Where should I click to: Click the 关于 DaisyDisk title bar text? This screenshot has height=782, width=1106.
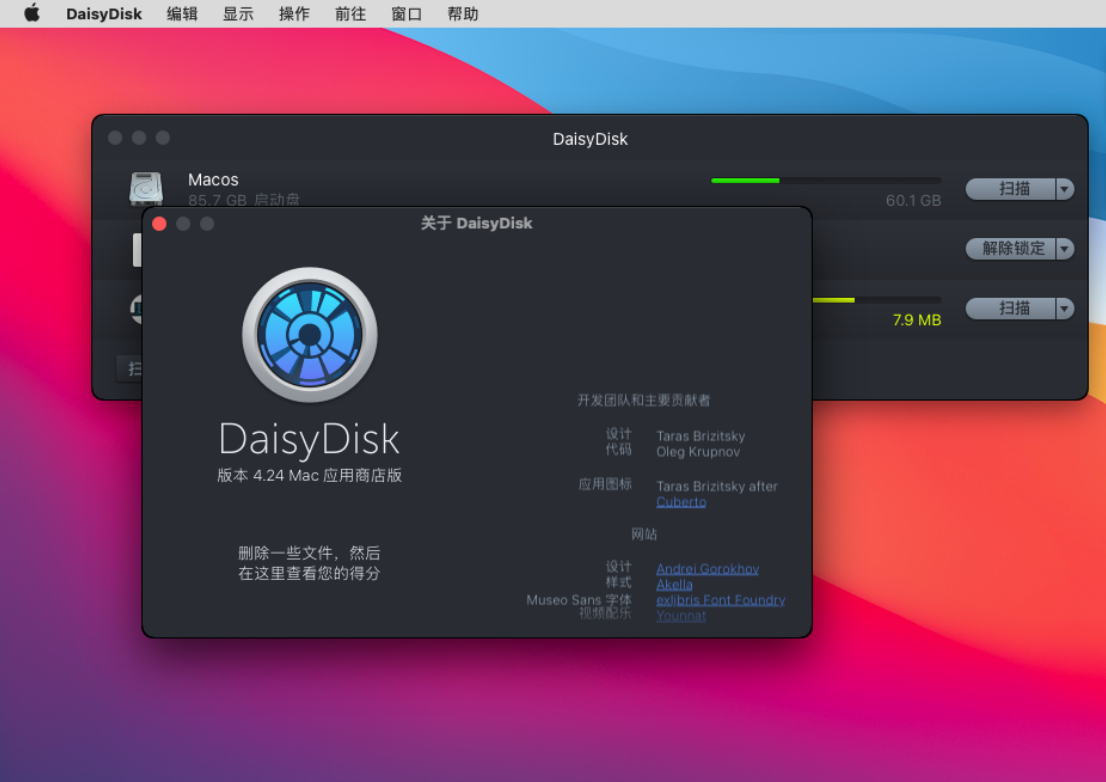tap(477, 224)
